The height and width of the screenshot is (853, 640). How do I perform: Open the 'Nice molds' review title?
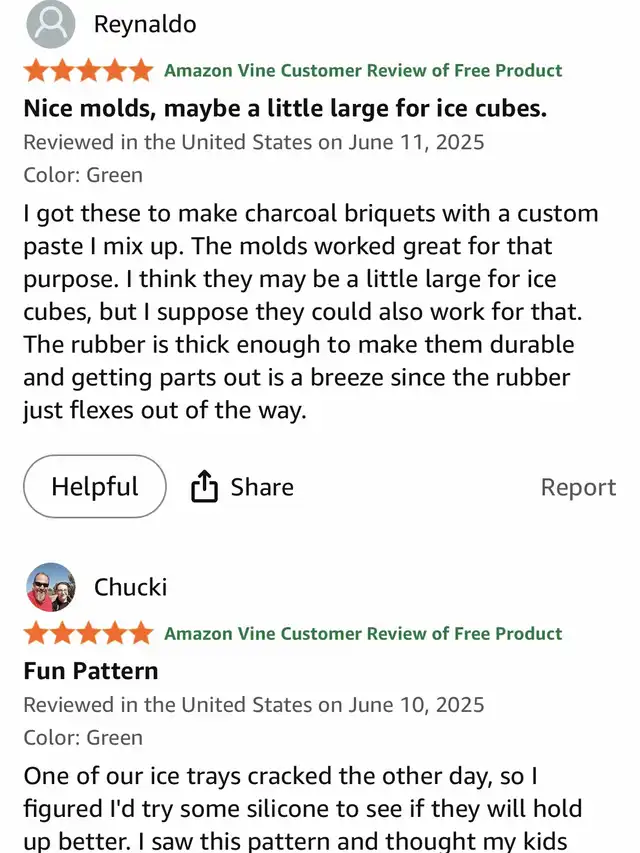285,107
